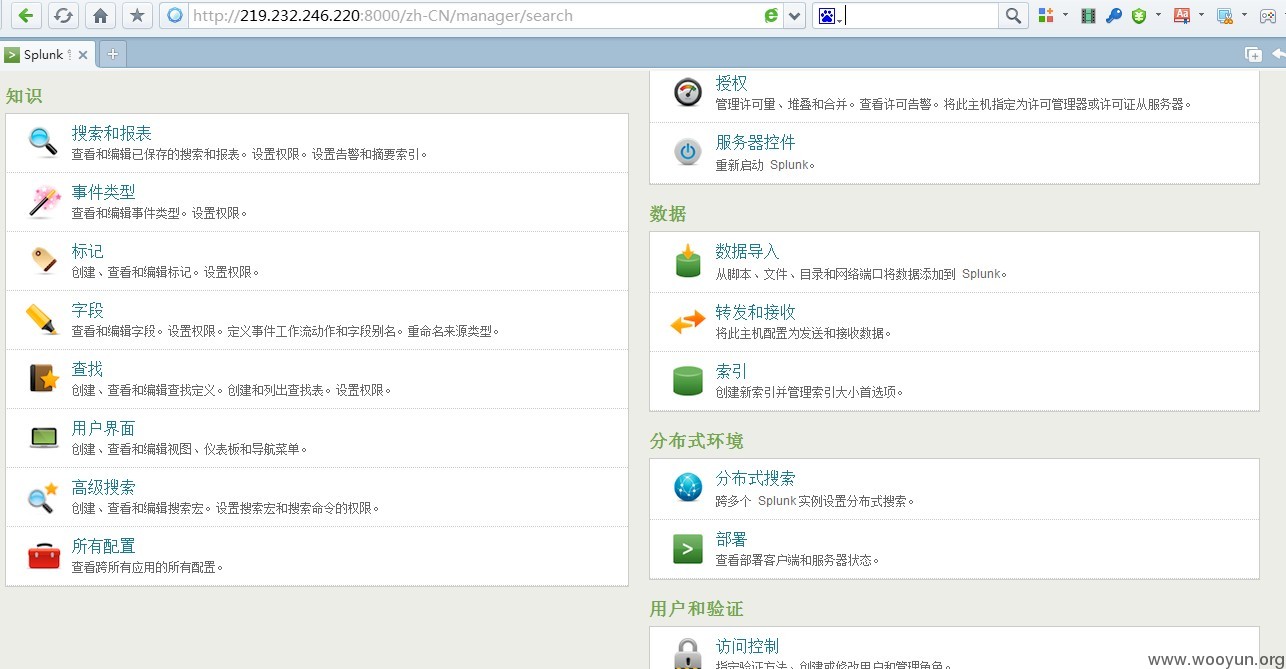
Task: Click the gauge icon beside 授权
Action: click(x=688, y=92)
